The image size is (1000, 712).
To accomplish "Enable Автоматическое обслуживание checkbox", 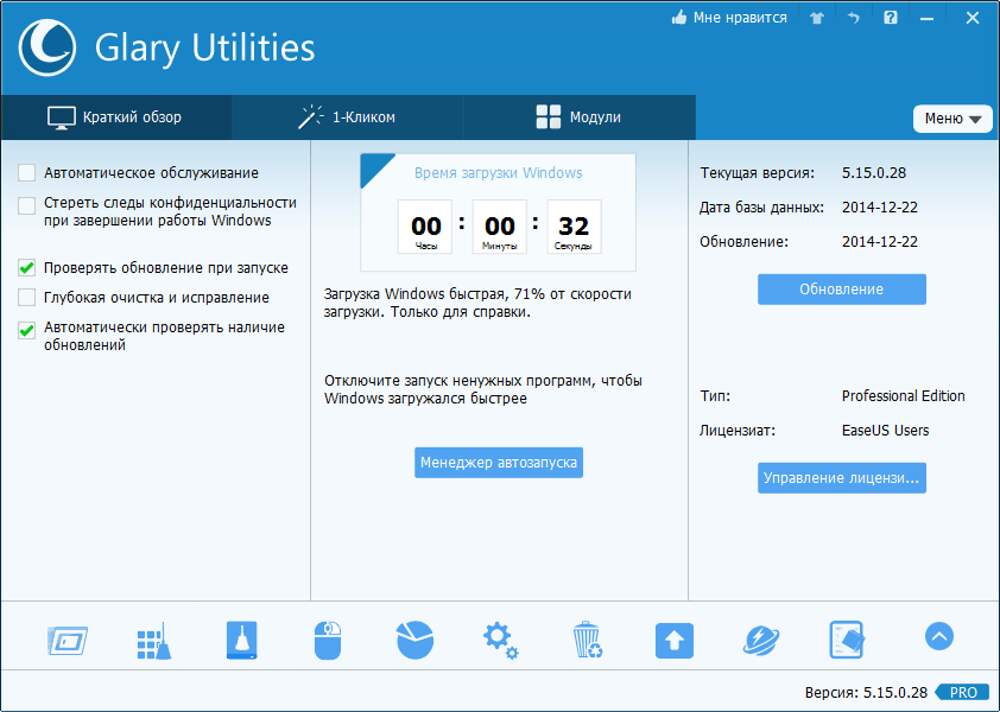I will 27,173.
